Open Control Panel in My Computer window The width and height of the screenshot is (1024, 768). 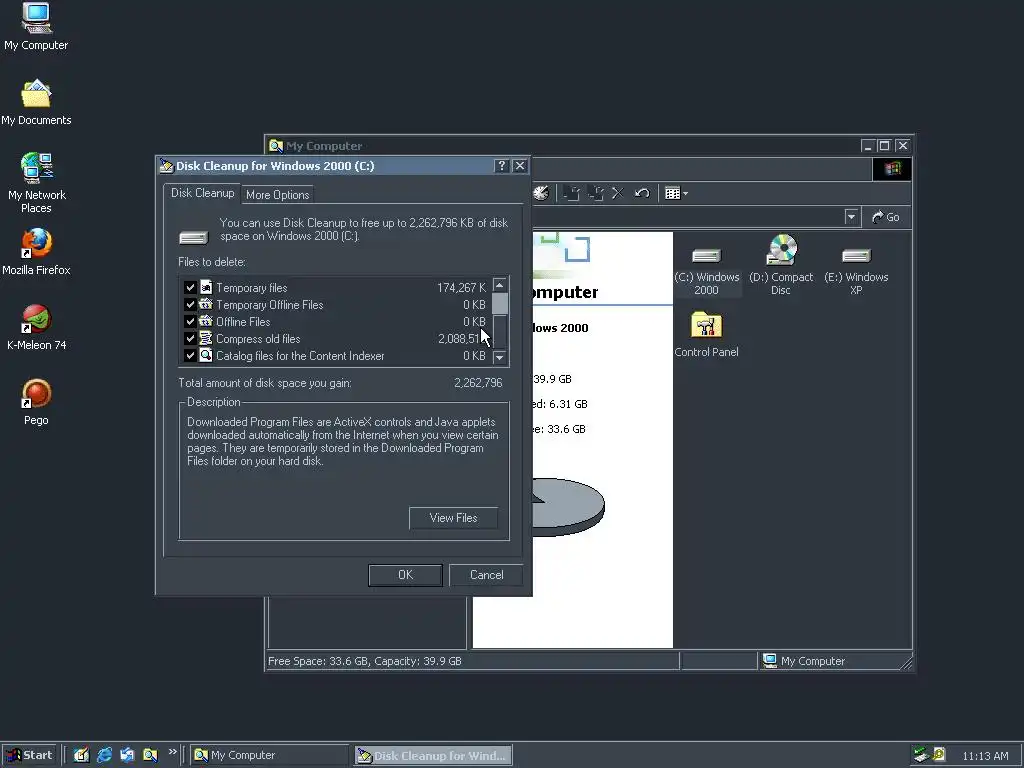pos(707,334)
